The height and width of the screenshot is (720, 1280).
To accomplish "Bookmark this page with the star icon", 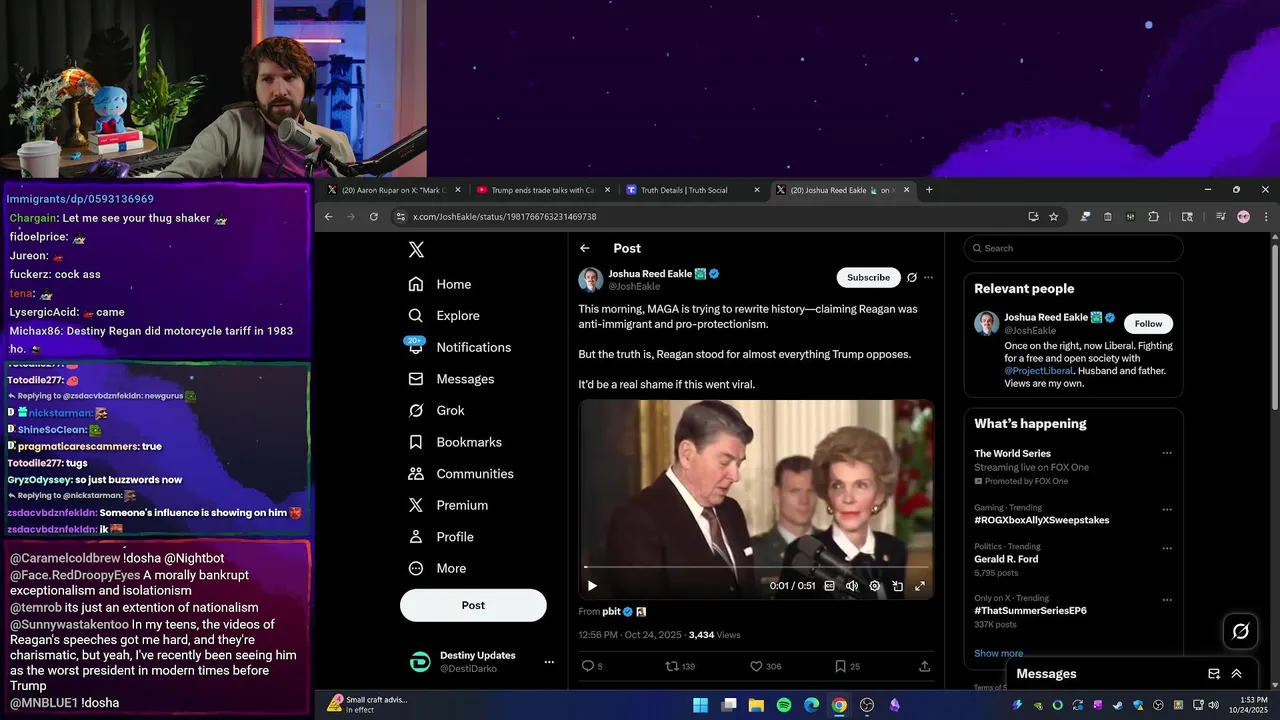I will 1053,216.
